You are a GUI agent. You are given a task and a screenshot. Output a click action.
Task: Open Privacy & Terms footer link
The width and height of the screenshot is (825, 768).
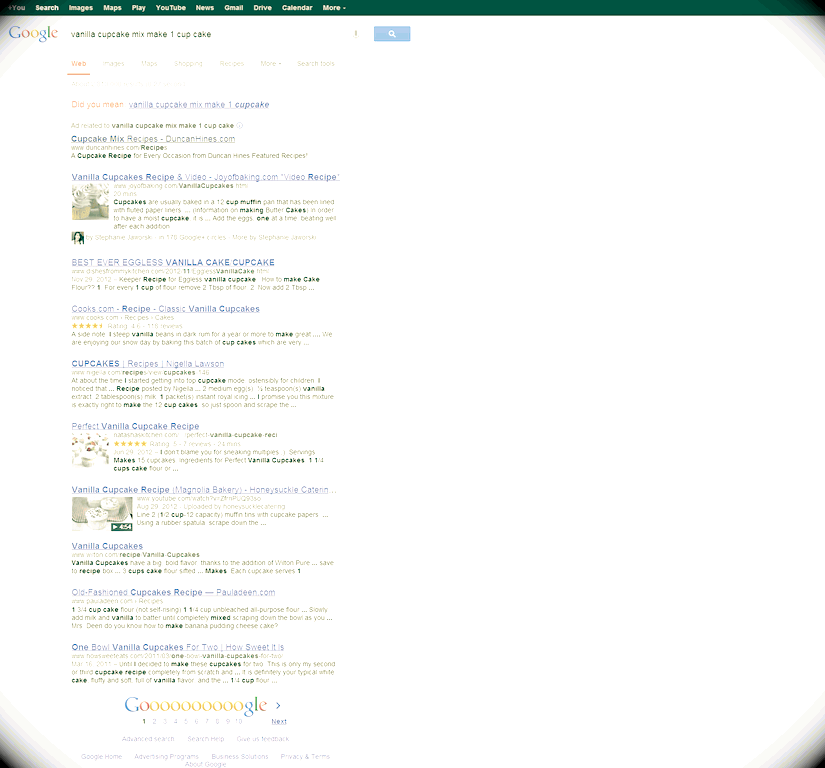click(305, 757)
